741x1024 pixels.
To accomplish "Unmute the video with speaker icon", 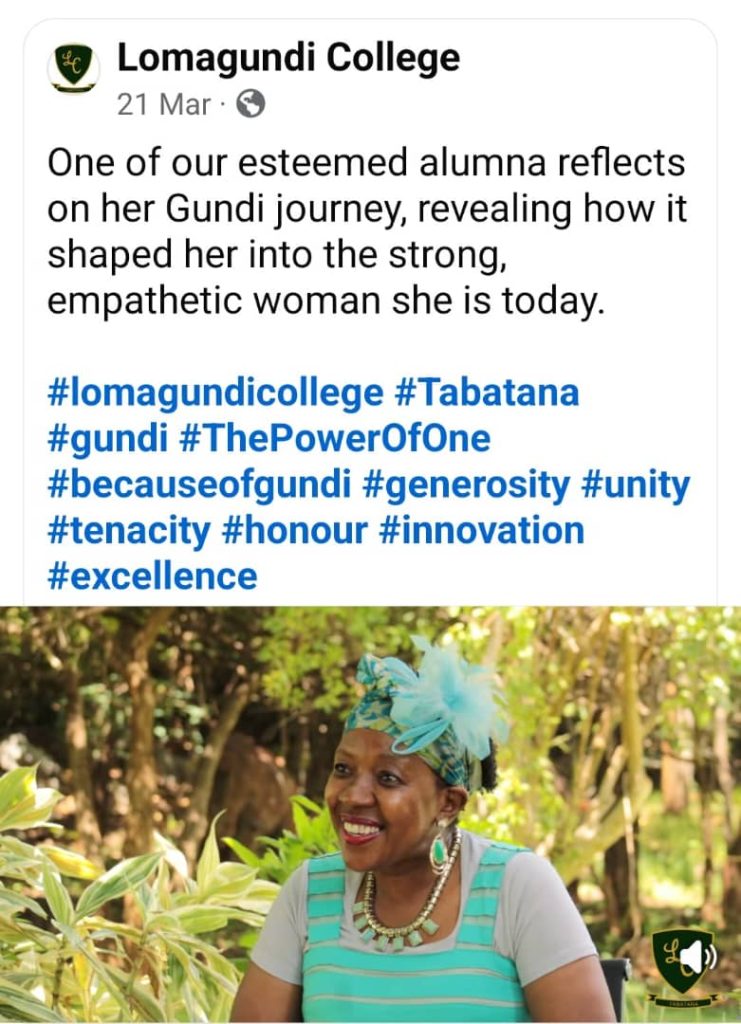I will (x=697, y=957).
